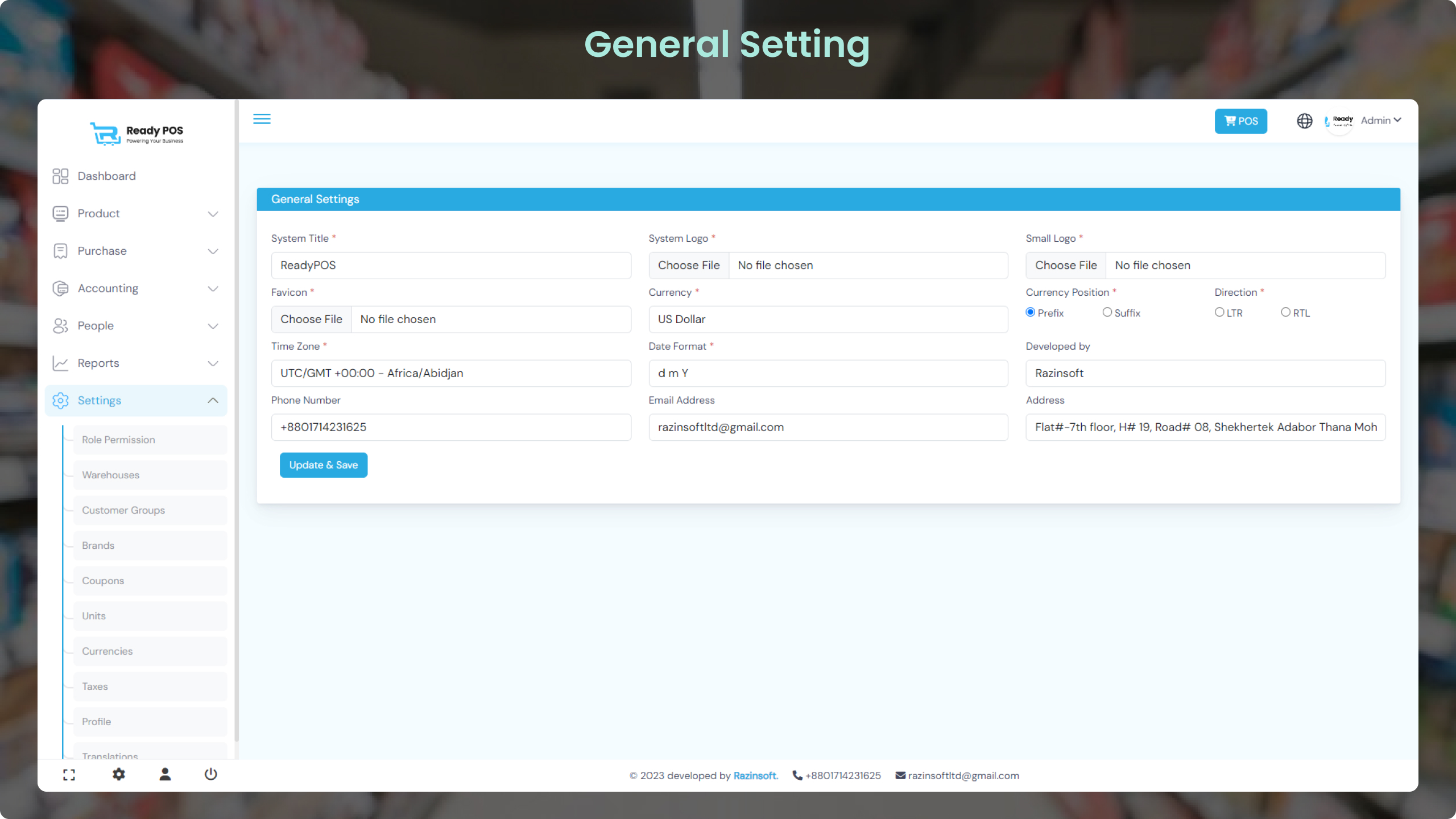Go to Currencies settings page

107,651
